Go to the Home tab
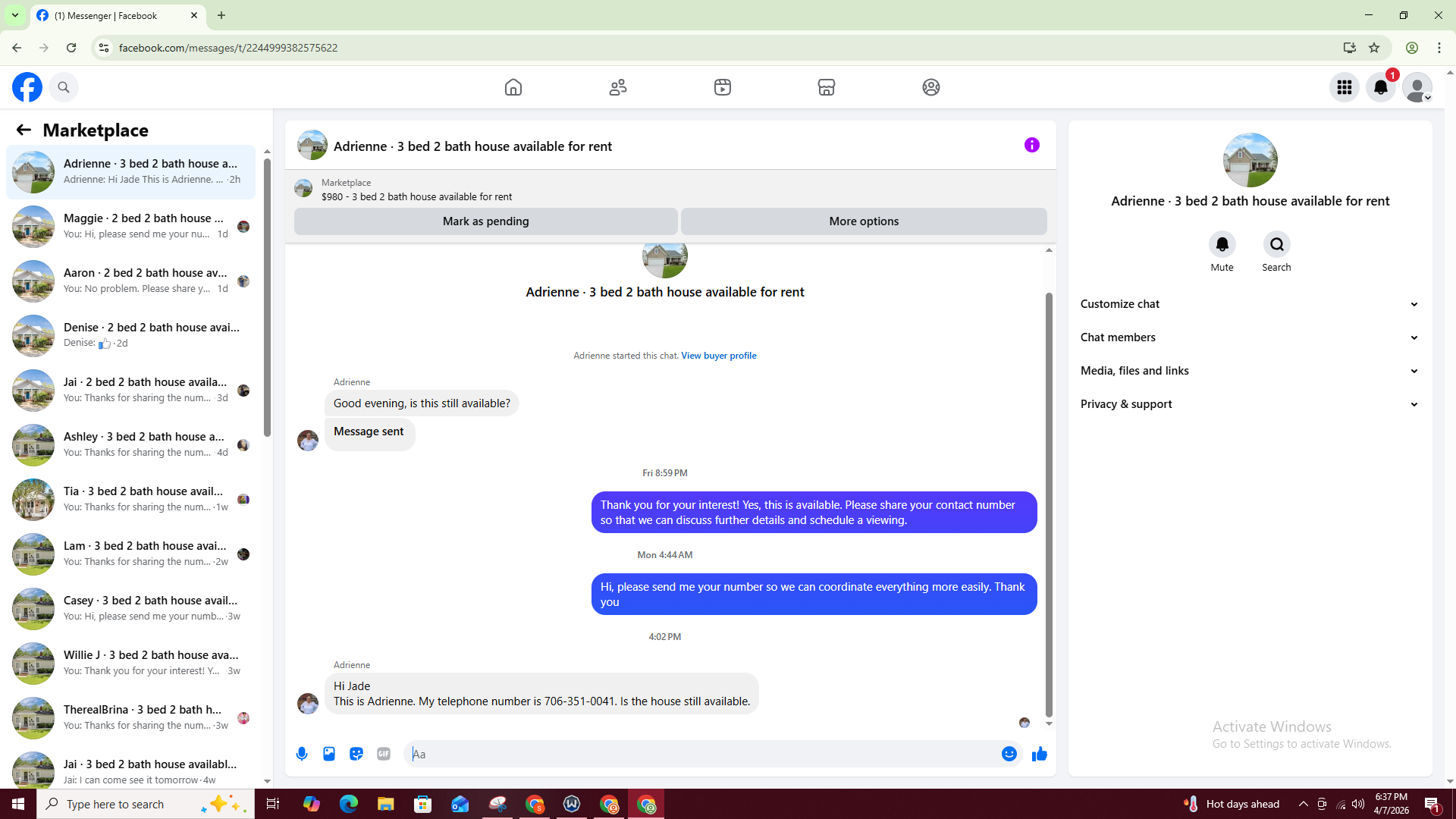Viewport: 1456px width, 819px height. (x=513, y=87)
